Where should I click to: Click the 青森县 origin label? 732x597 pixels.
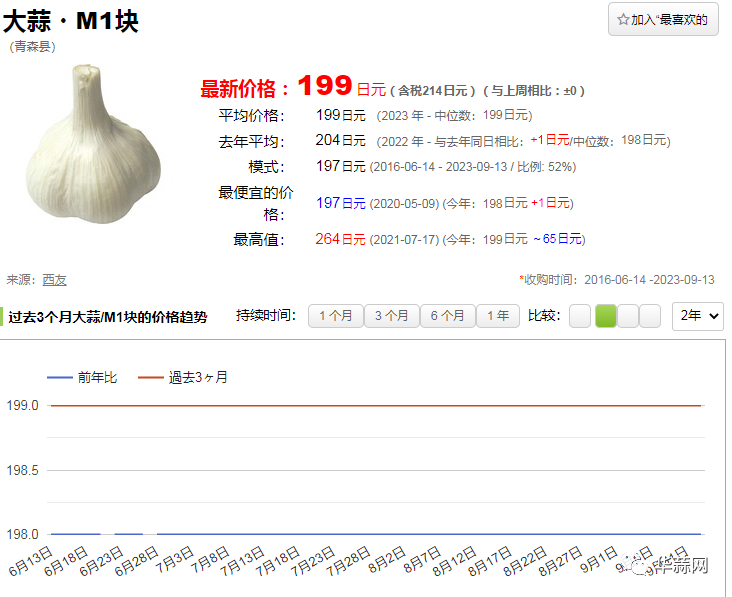click(x=33, y=46)
